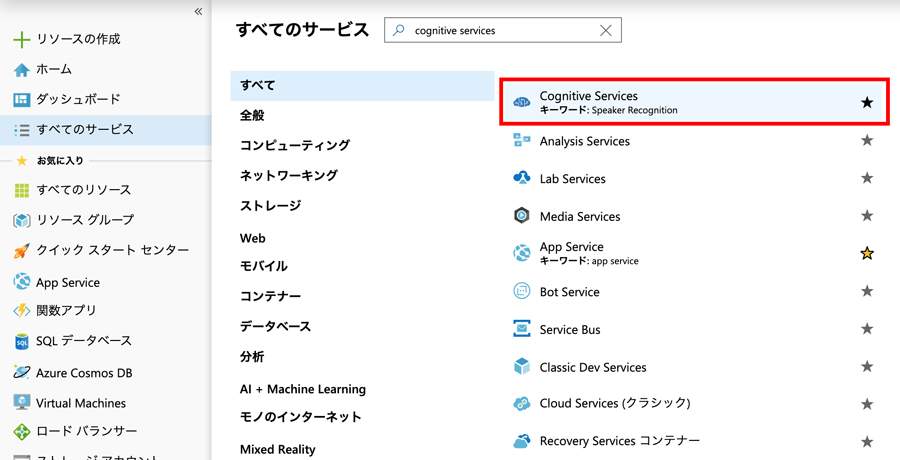Click the rocket icon for クイック スタート センター

[x=21, y=251]
